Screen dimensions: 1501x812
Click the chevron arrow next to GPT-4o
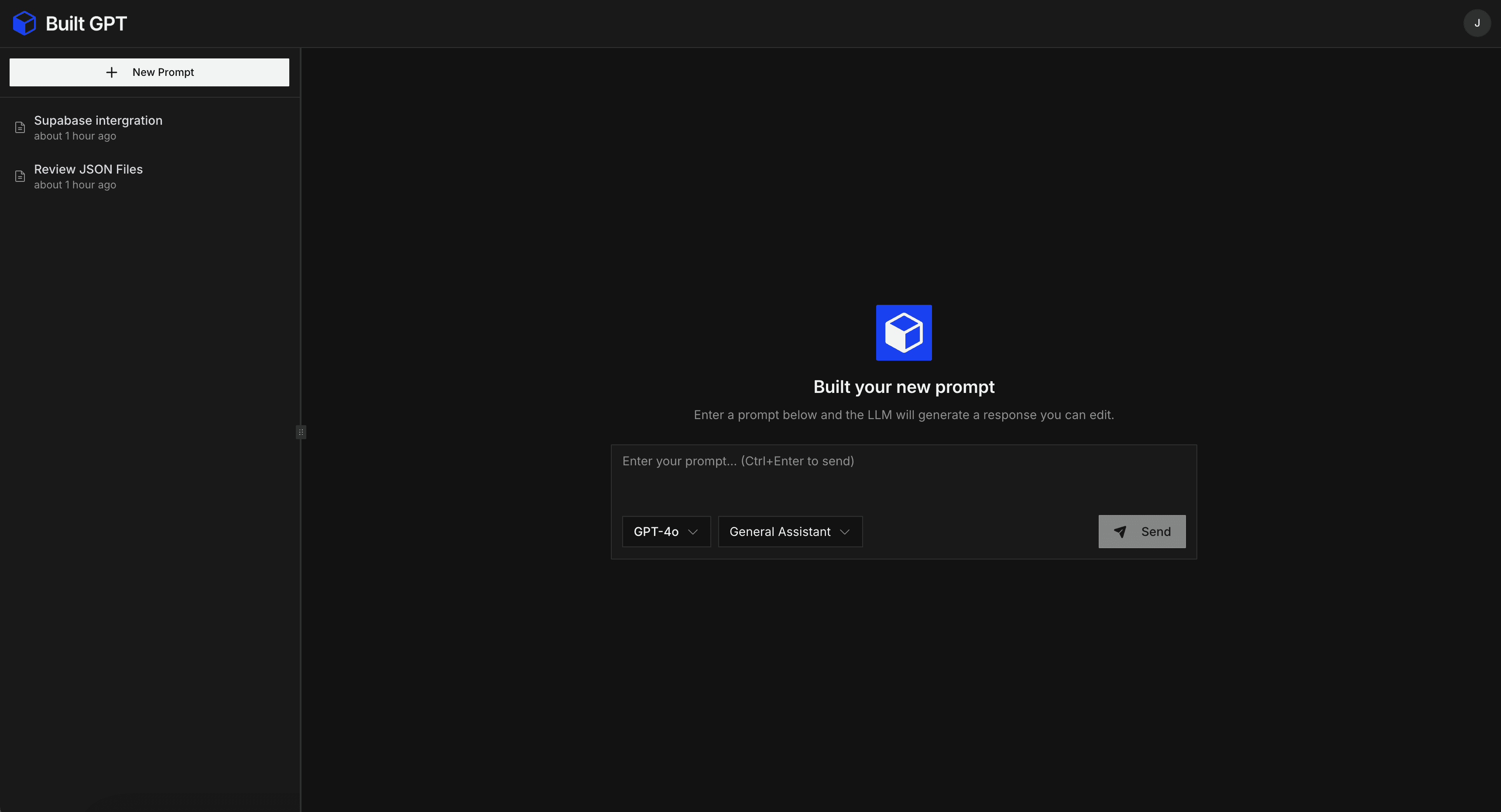click(x=693, y=532)
